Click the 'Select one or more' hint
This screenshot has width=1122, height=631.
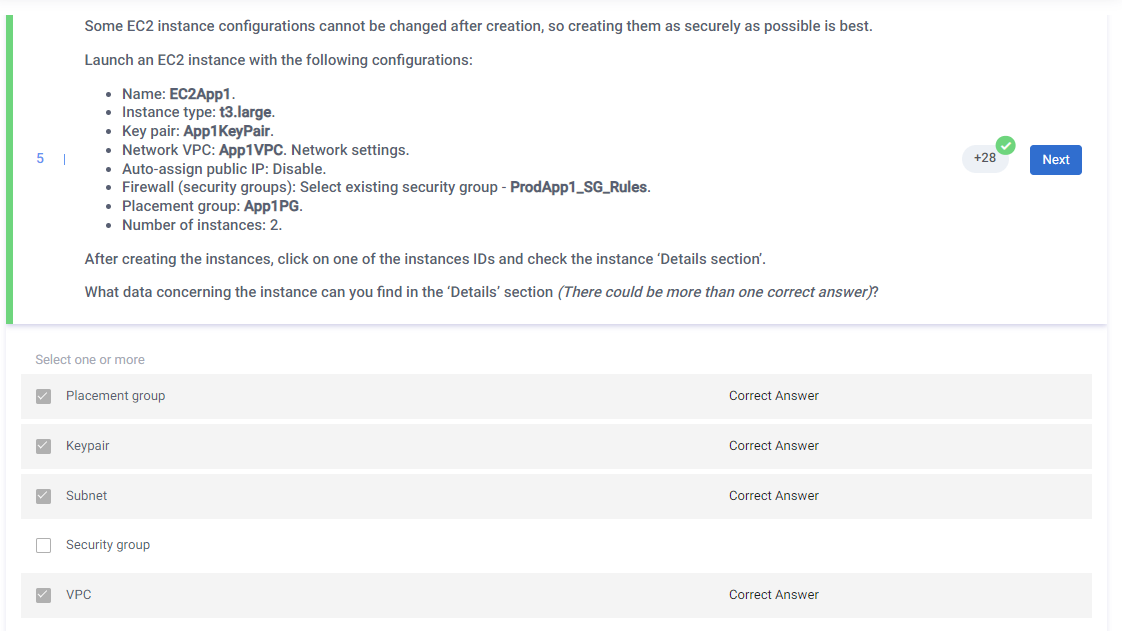tap(90, 360)
